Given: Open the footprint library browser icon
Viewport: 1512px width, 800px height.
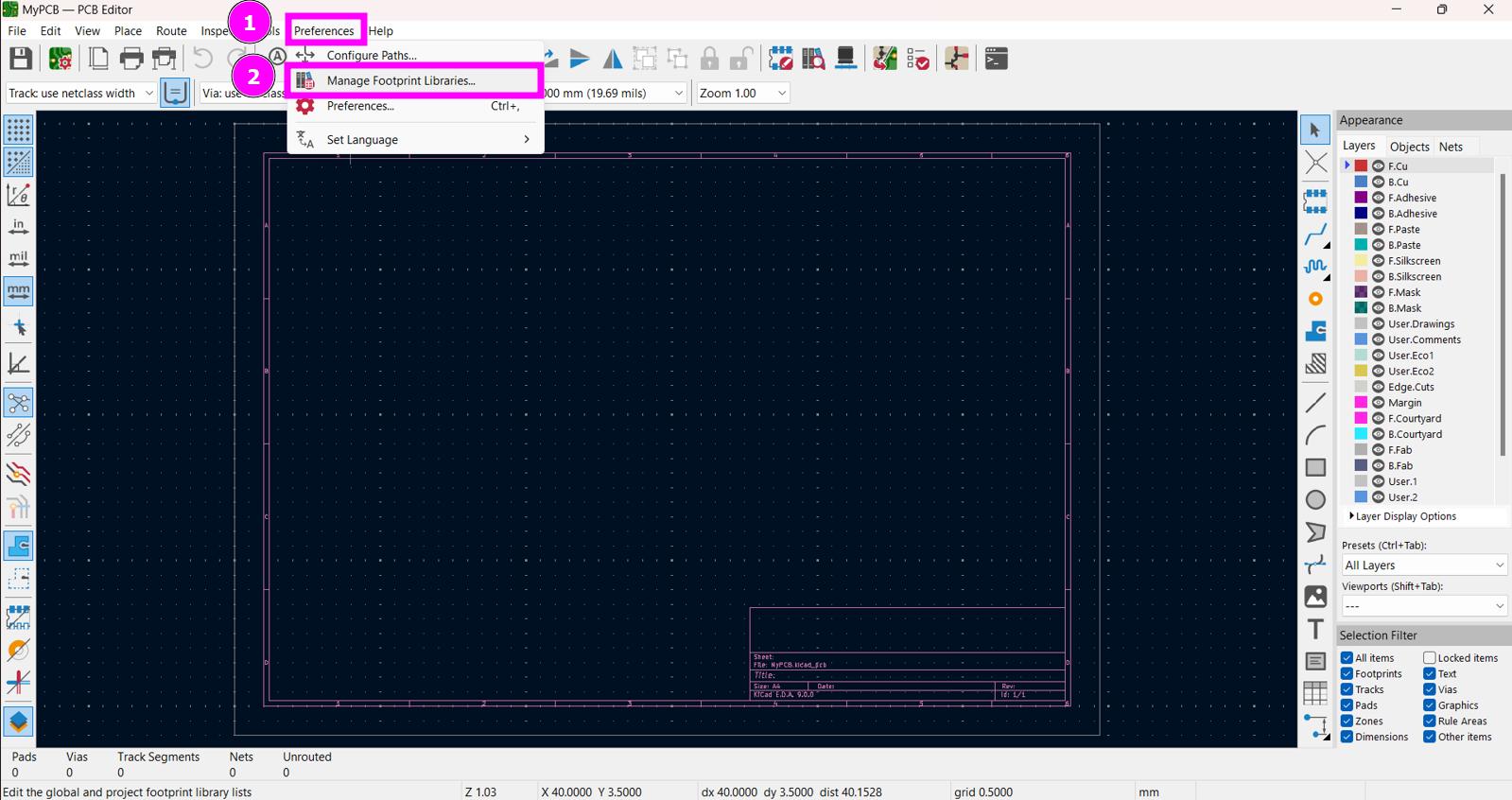Looking at the screenshot, I should click(x=813, y=59).
